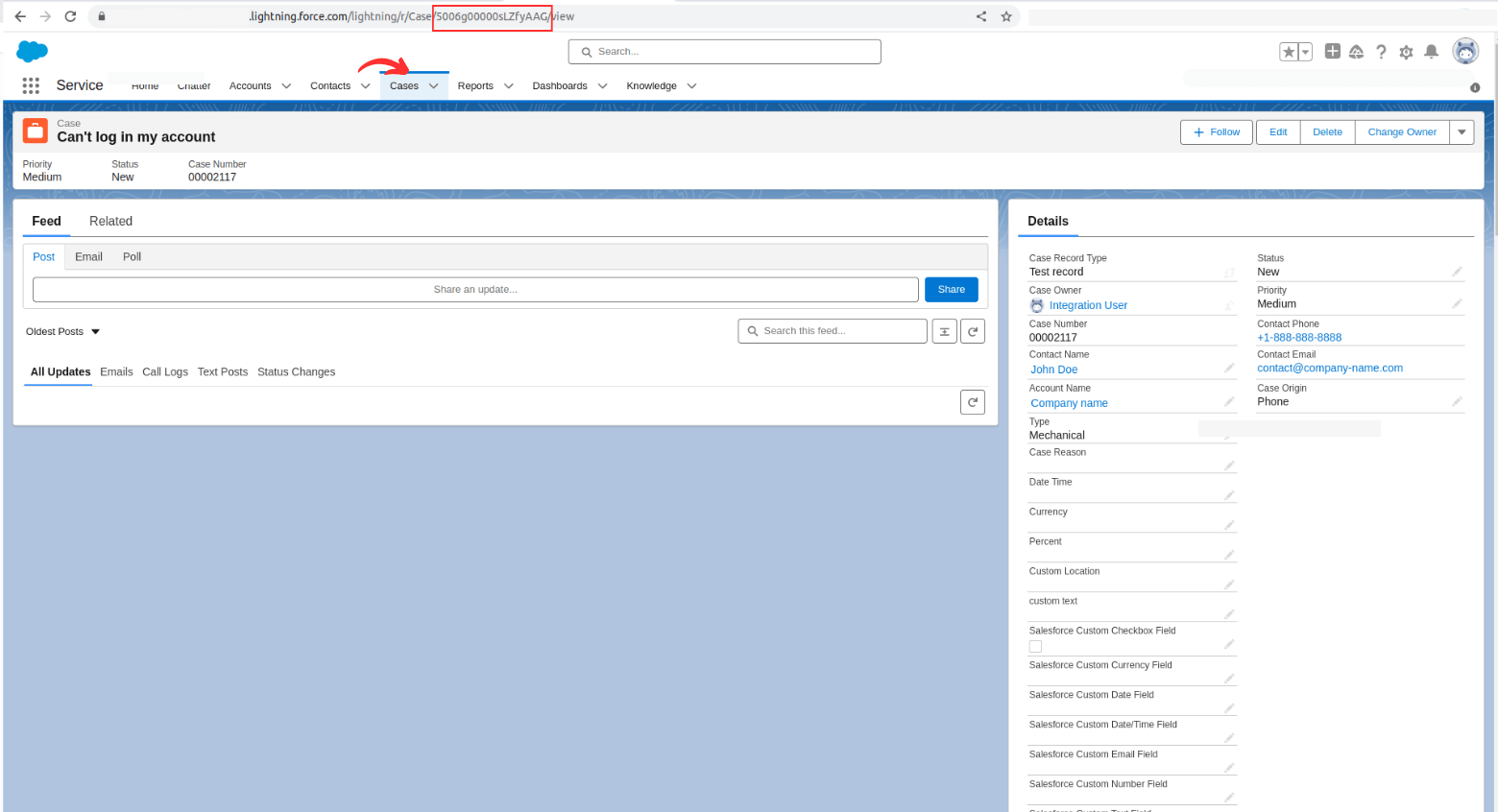1498x812 pixels.
Task: Open the John Doe contact link
Action: pos(1053,370)
